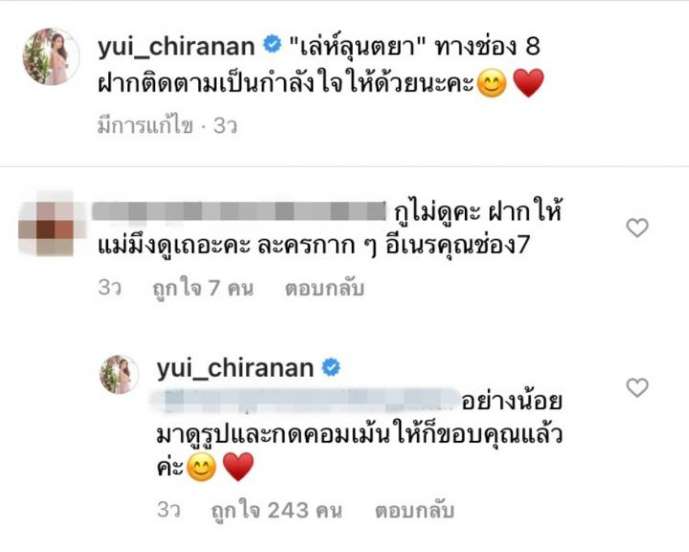
Task: Click the blurred username of the first commenter
Action: (x=239, y=211)
